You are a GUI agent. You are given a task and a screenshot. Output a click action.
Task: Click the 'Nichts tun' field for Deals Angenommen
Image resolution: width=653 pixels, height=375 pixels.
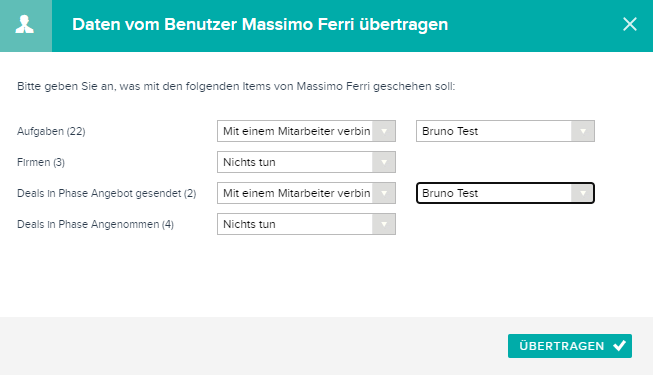coord(306,224)
